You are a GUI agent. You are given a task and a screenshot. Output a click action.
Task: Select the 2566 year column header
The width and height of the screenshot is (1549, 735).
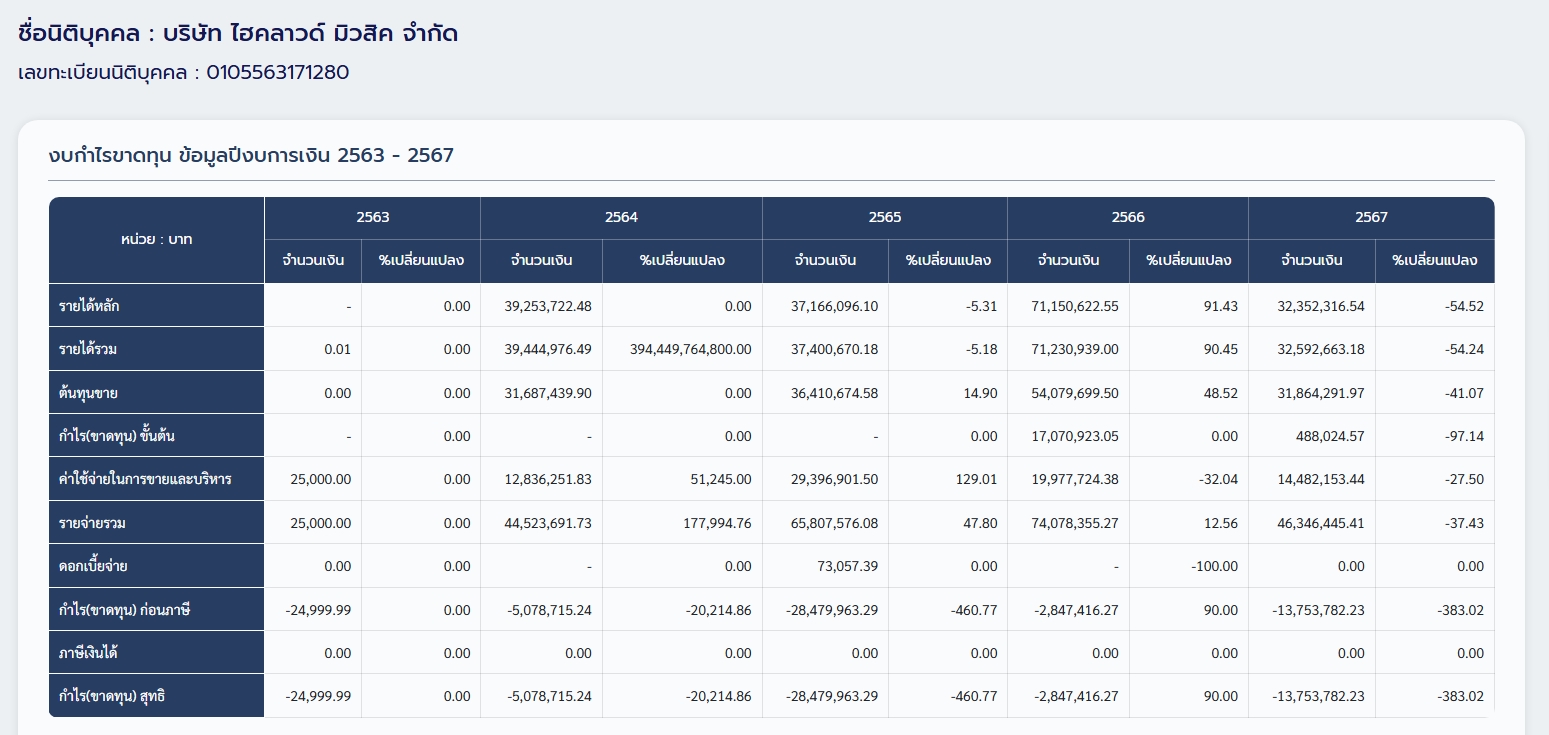tap(1128, 217)
